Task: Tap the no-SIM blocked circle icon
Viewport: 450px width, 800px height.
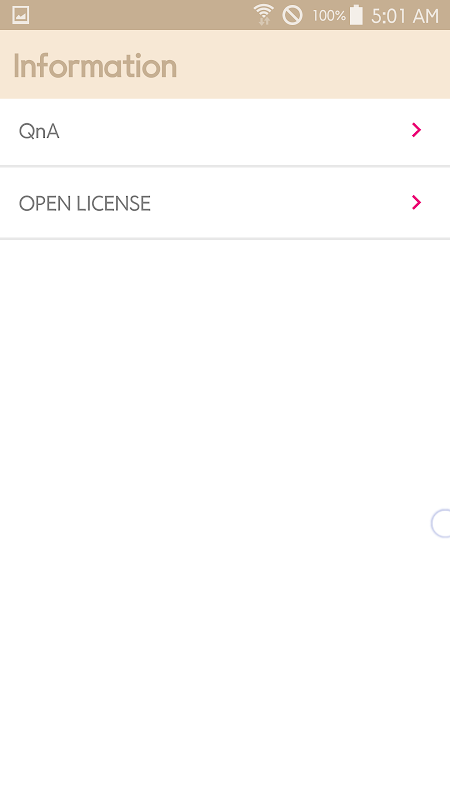Action: tap(293, 15)
